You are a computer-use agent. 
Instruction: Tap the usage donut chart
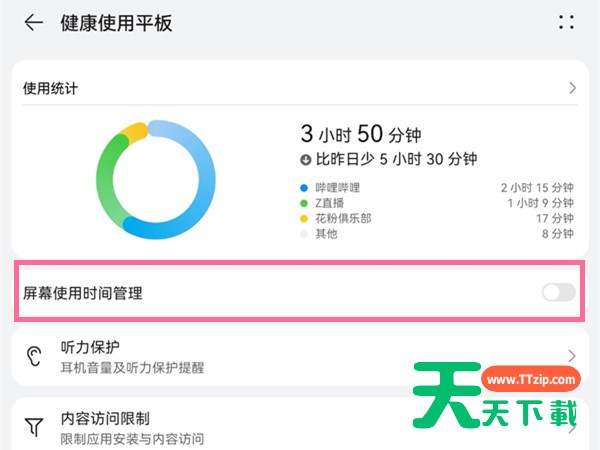[156, 179]
